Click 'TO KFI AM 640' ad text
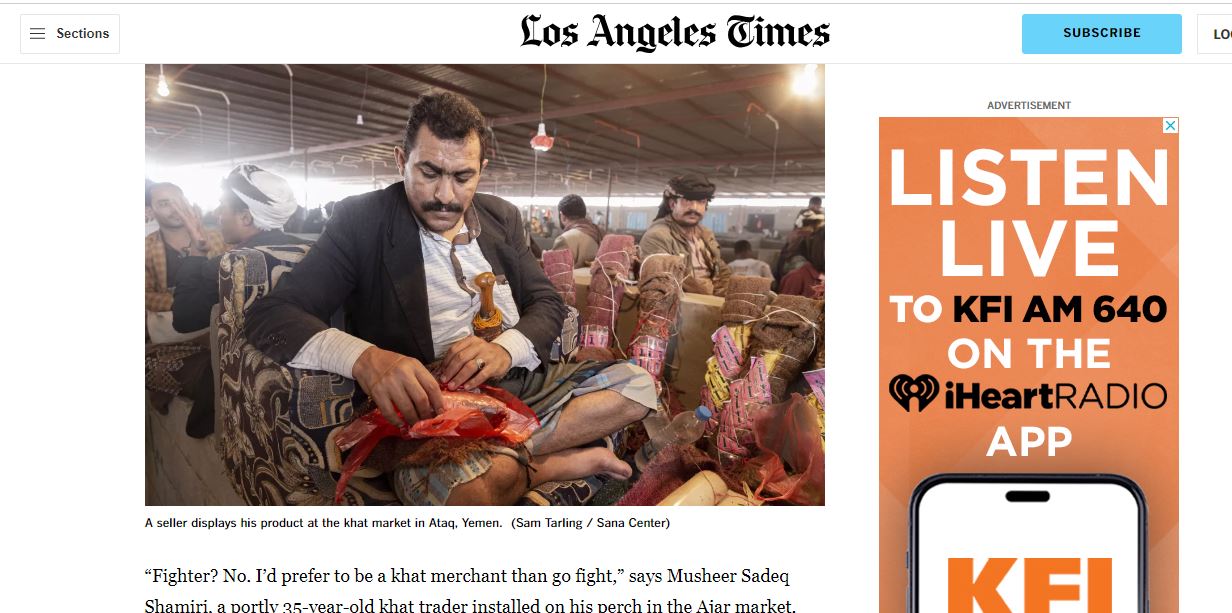This screenshot has height=613, width=1232. point(1029,309)
